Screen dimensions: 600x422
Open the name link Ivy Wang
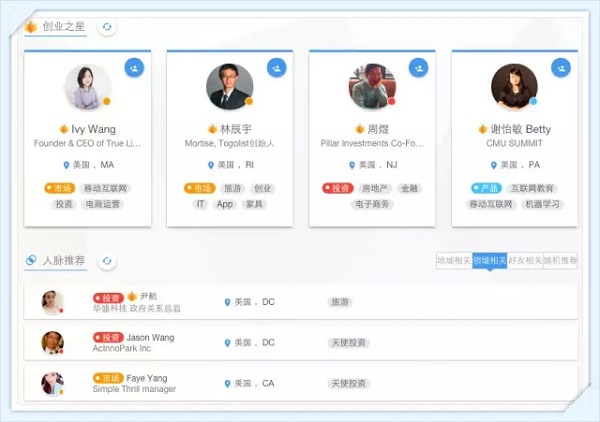click(93, 129)
